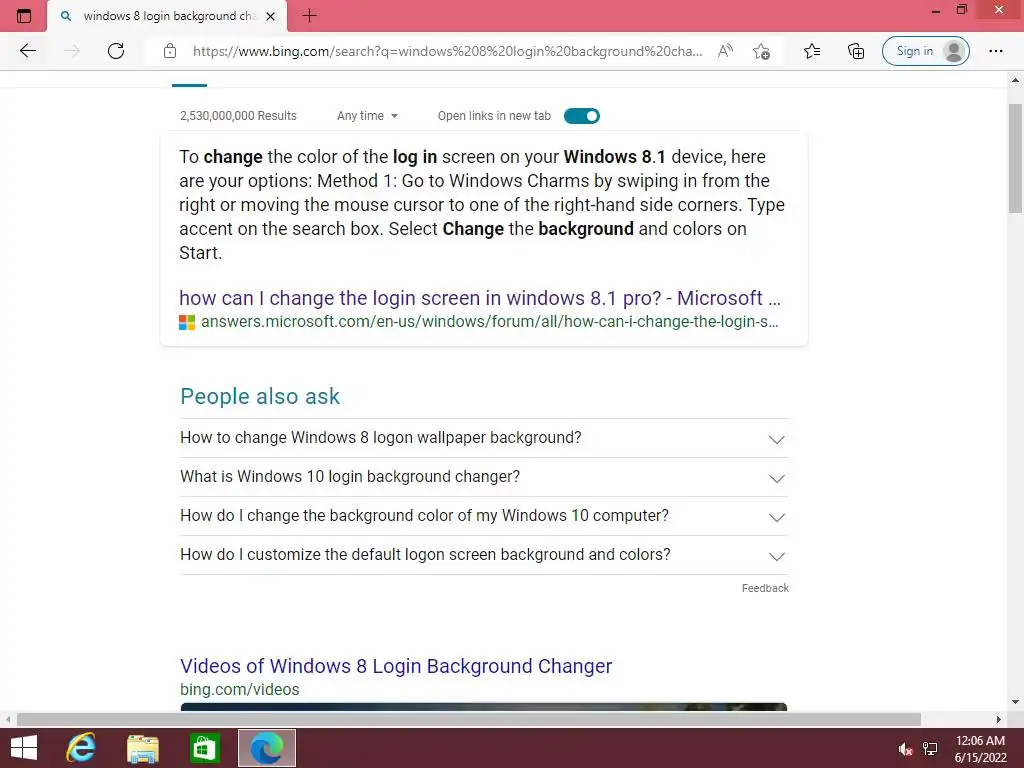Open File Explorer from taskbar
This screenshot has width=1024, height=768.
142,748
